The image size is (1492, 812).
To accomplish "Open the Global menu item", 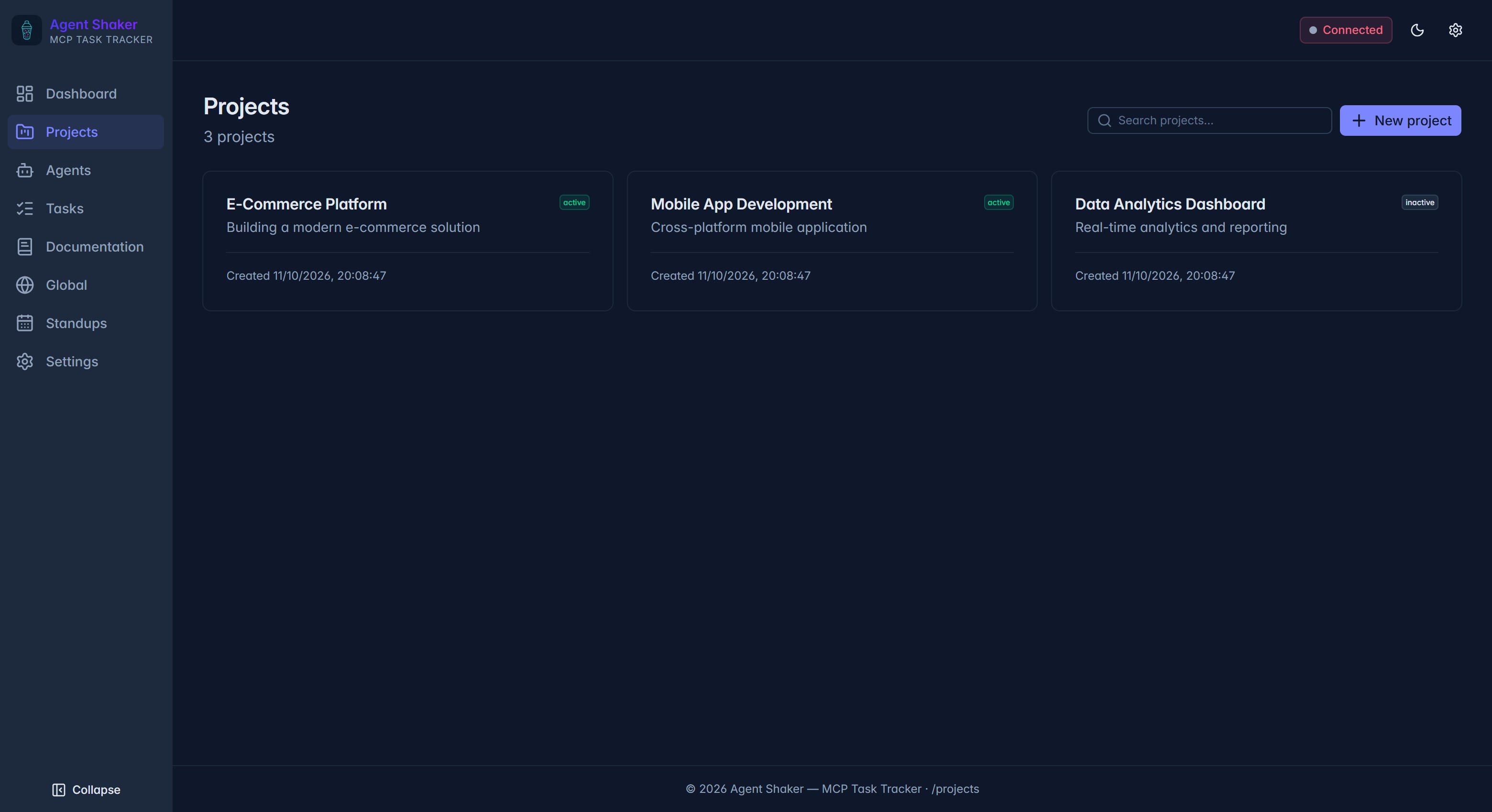I will (86, 285).
